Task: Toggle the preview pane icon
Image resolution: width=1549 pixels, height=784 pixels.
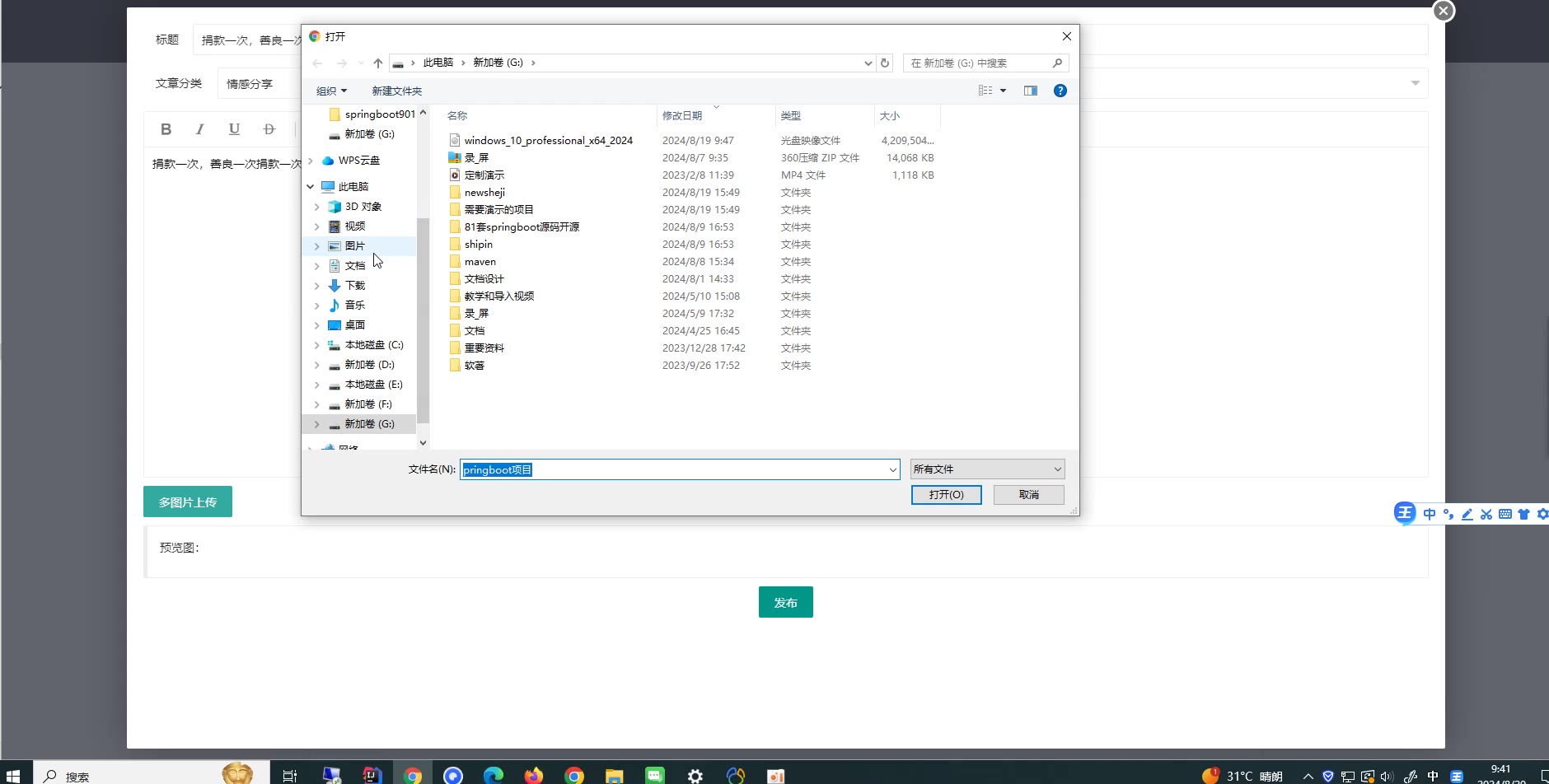Action: [x=1030, y=91]
